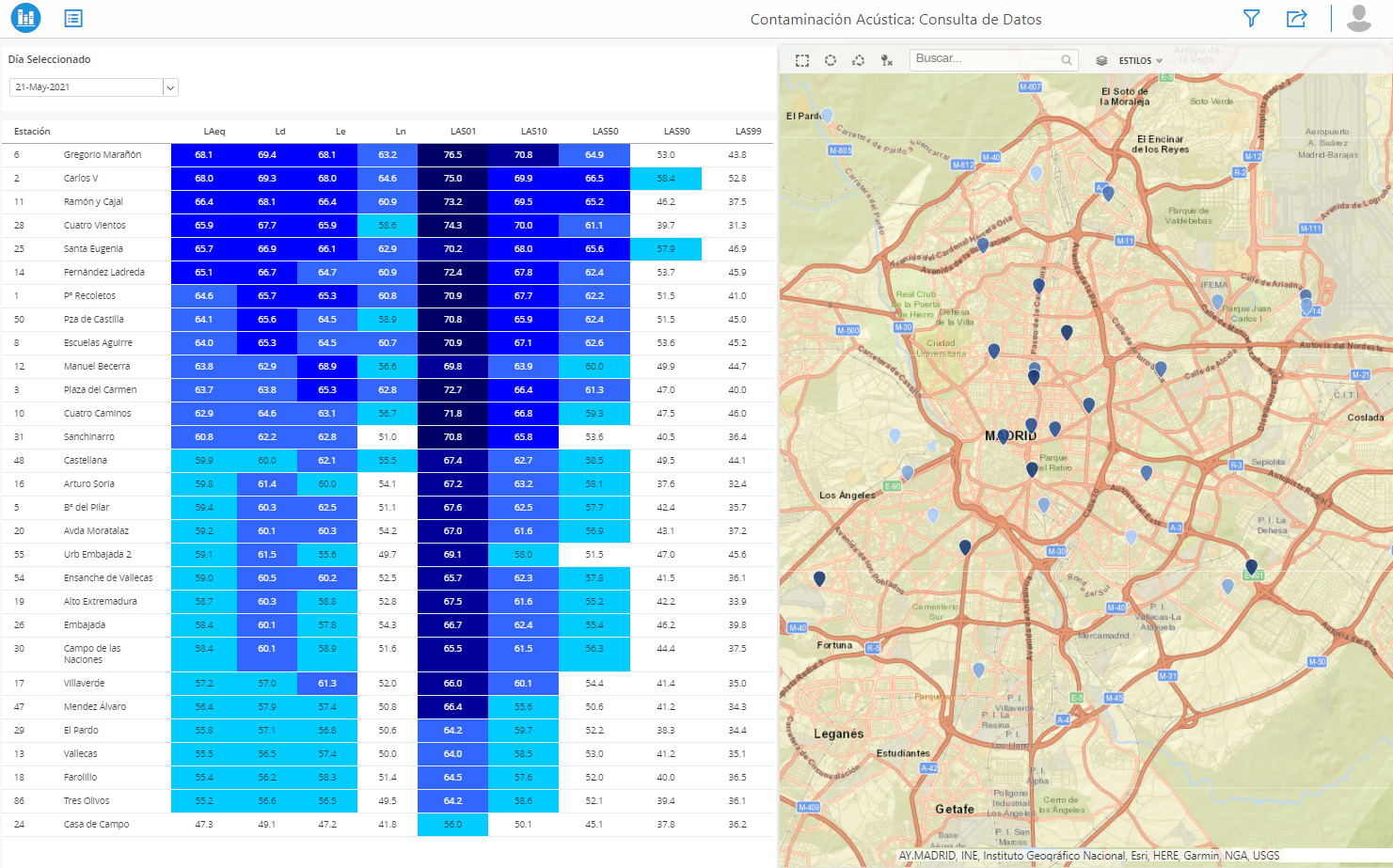The image size is (1393, 868).
Task: Select the Gregorio Marañón station row
Action: [x=103, y=155]
